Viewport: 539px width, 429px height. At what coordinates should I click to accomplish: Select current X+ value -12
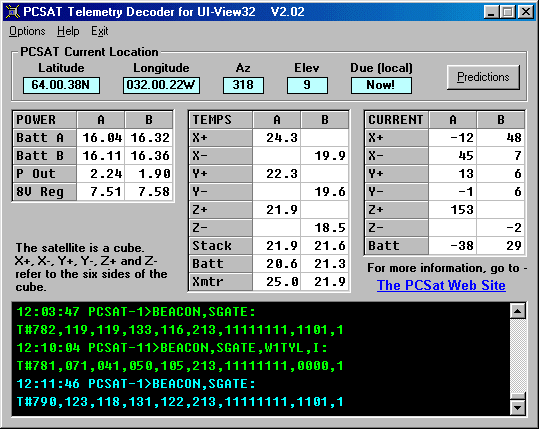[453, 138]
